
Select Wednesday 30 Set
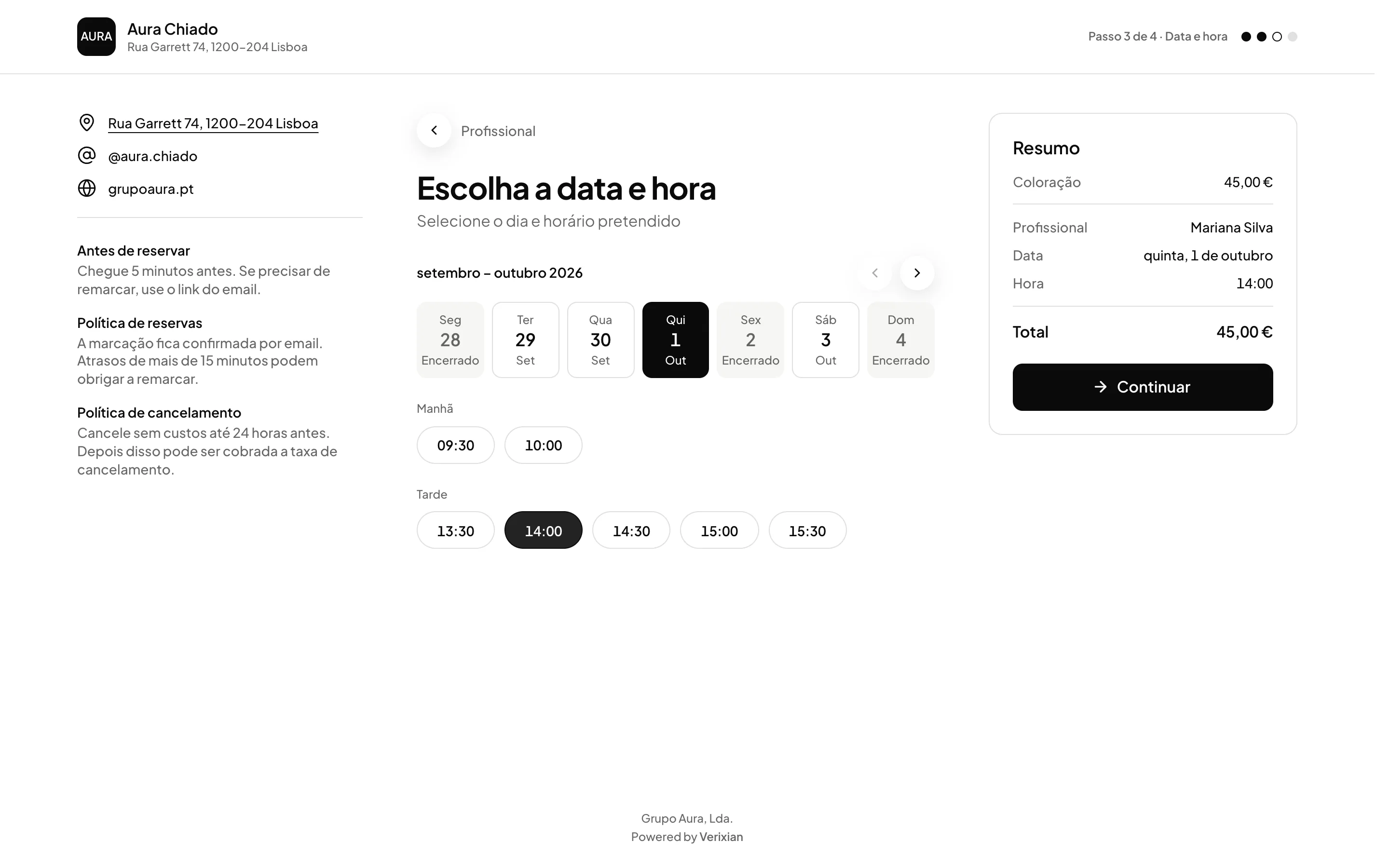600,340
